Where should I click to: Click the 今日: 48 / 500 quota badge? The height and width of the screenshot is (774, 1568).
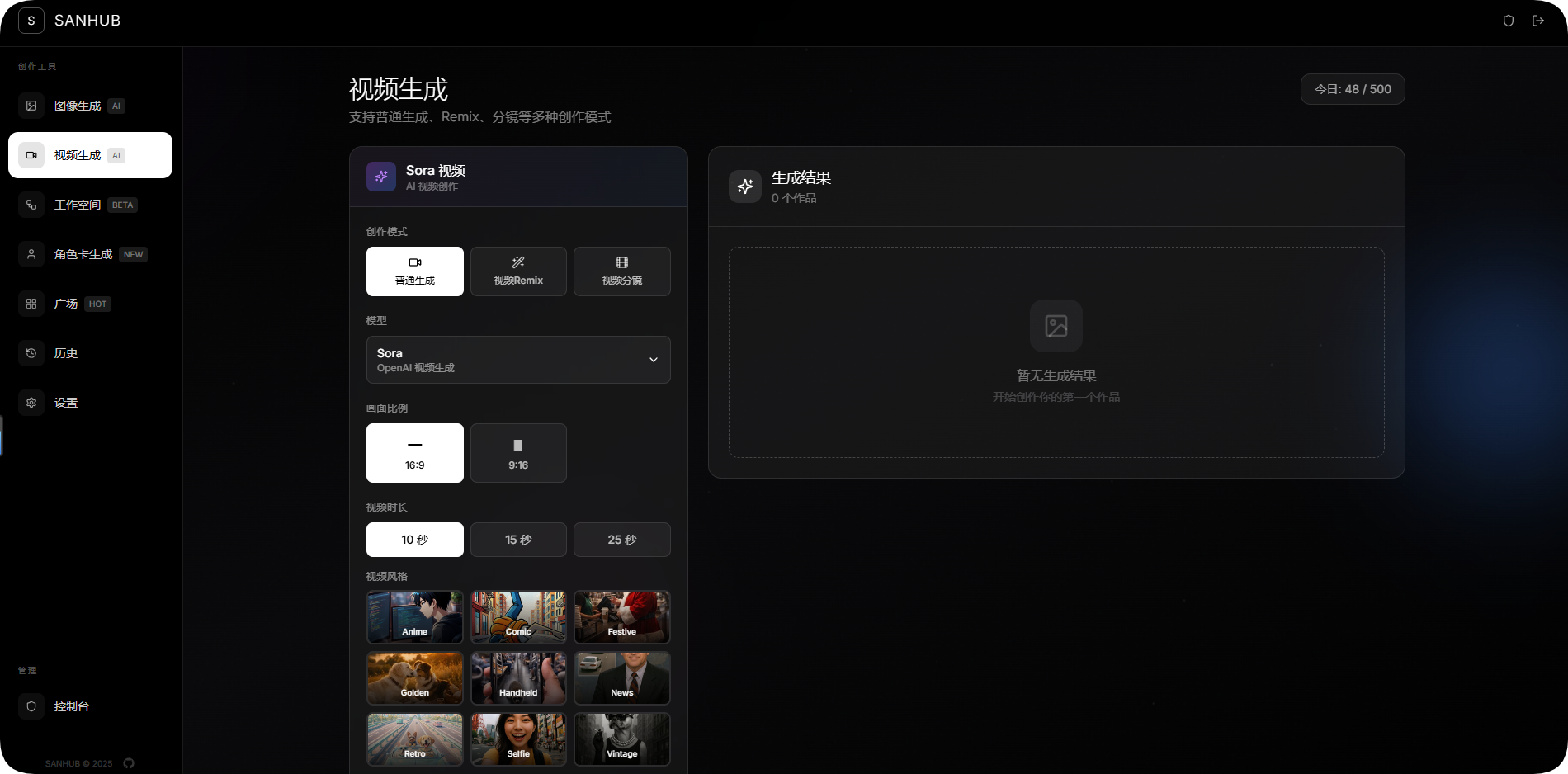(x=1353, y=89)
